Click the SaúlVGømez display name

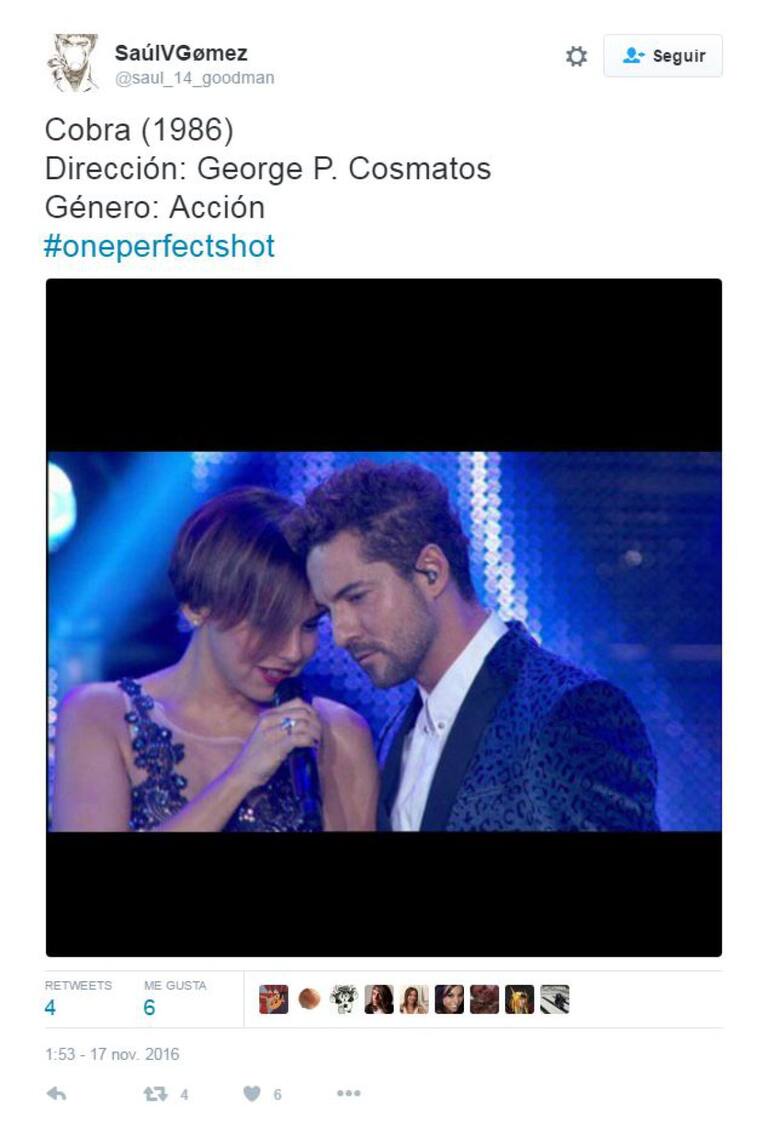coord(181,53)
